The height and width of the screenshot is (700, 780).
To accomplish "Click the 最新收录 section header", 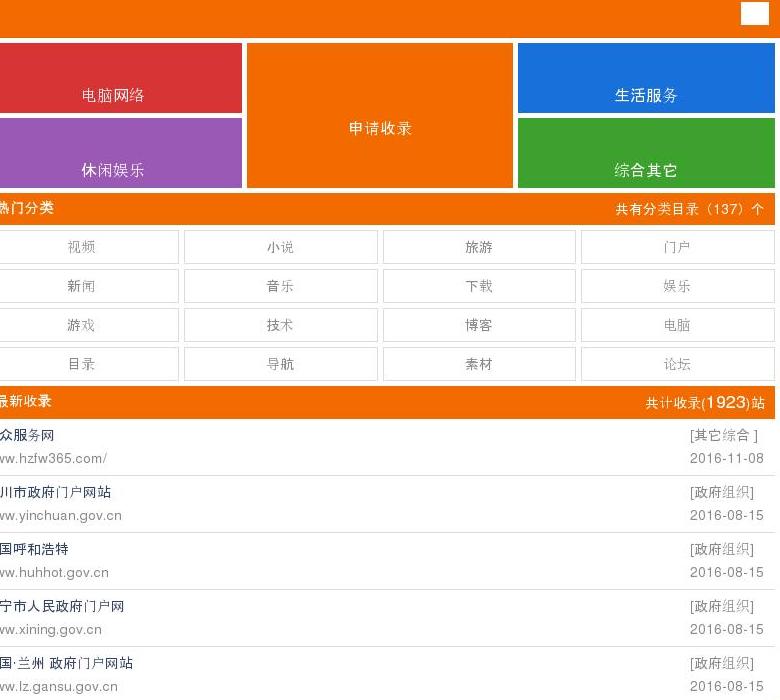I will point(25,401).
